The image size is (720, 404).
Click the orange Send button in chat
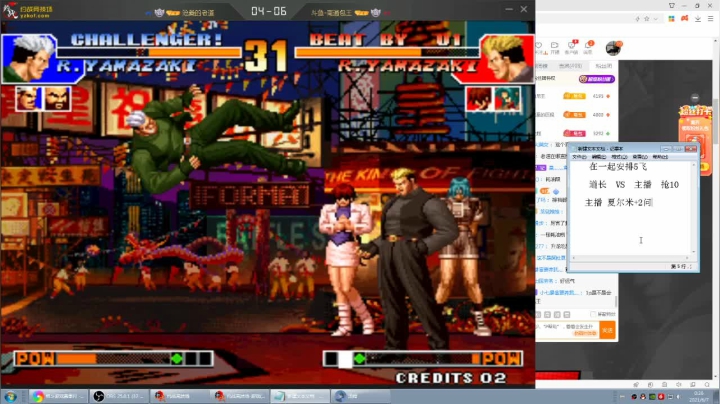click(x=607, y=330)
